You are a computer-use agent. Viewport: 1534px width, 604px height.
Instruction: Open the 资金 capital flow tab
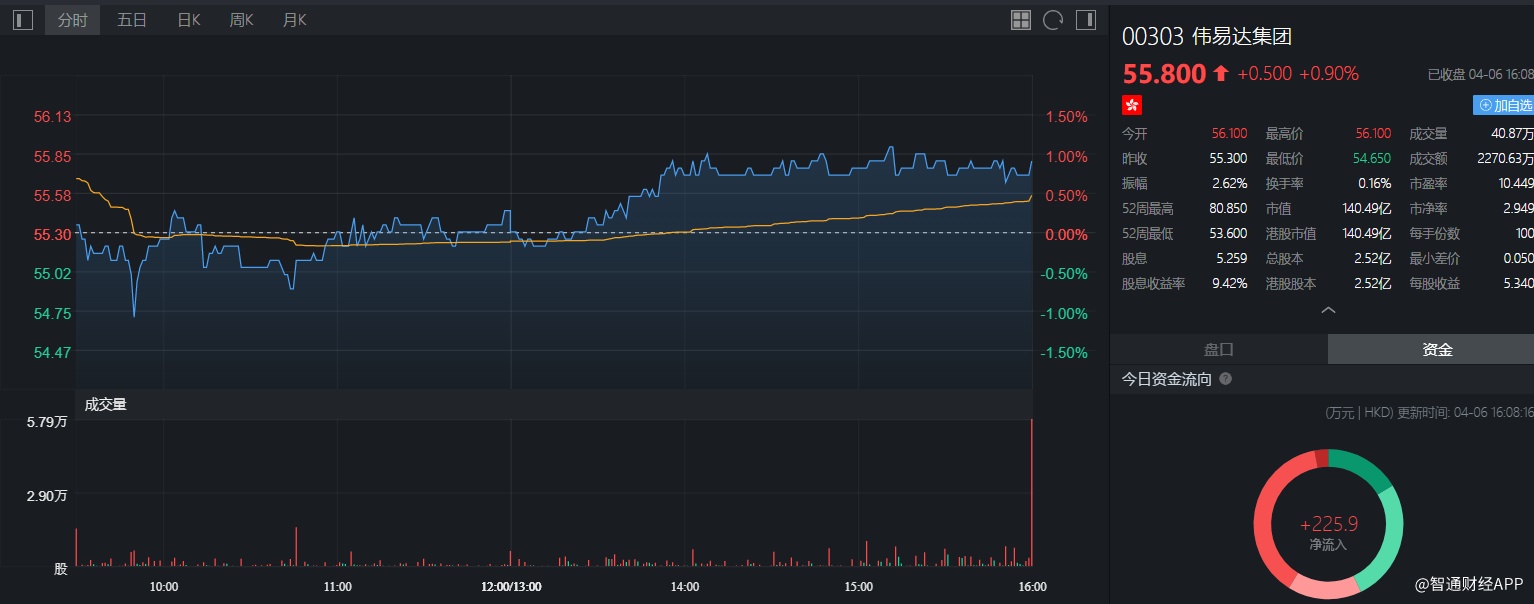[x=1437, y=349]
